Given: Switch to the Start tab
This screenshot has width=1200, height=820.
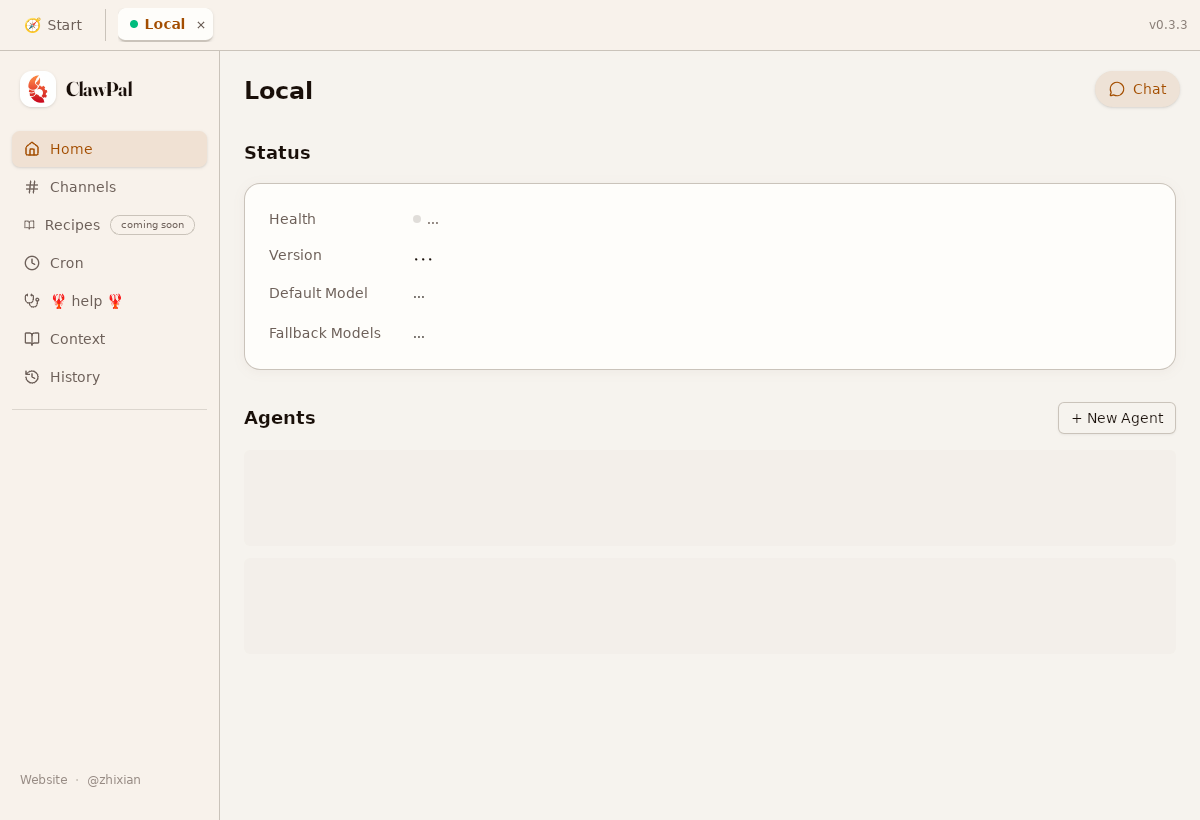Looking at the screenshot, I should 54,25.
